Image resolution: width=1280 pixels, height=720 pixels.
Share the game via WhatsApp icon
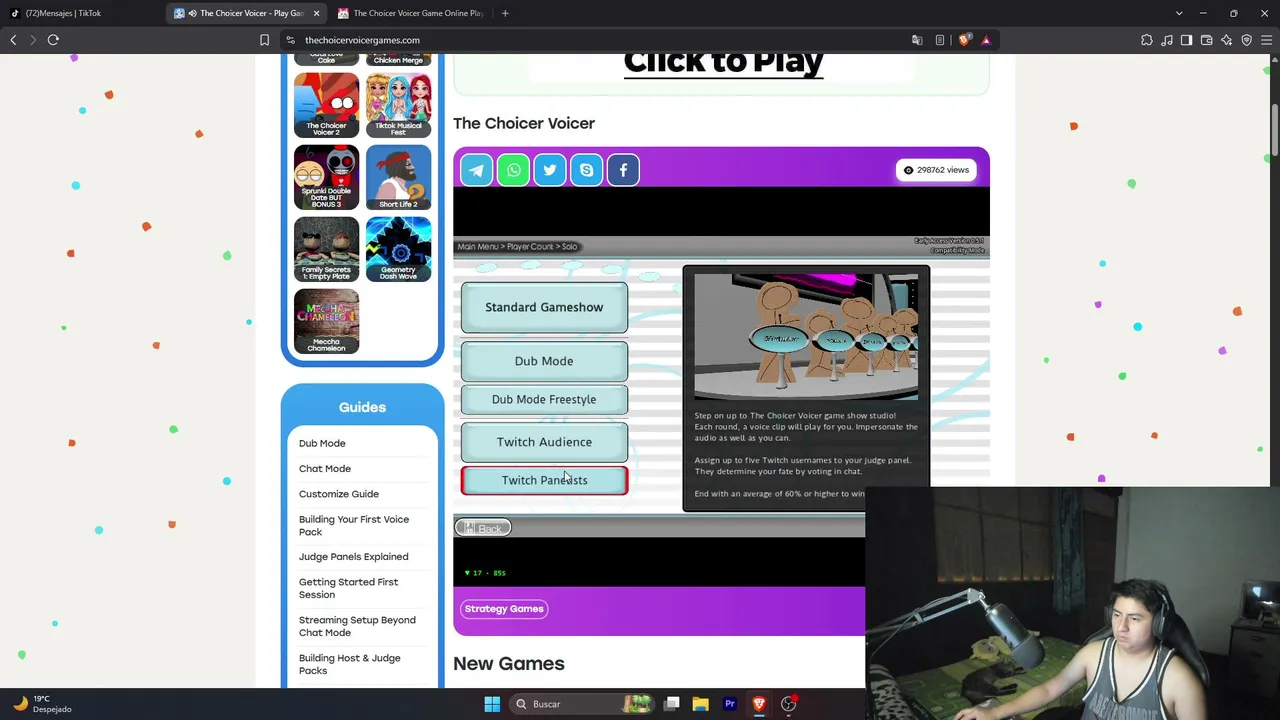click(x=513, y=170)
